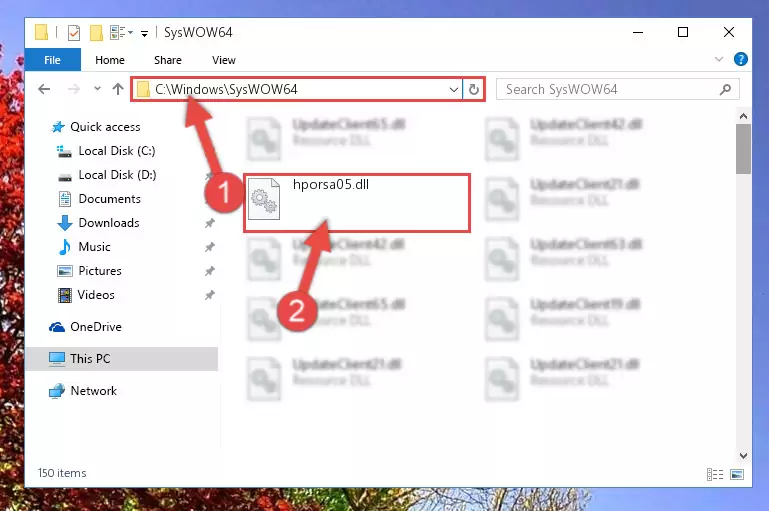The image size is (769, 511).
Task: Click the folder icon in the address bar
Action: pyautogui.click(x=143, y=90)
